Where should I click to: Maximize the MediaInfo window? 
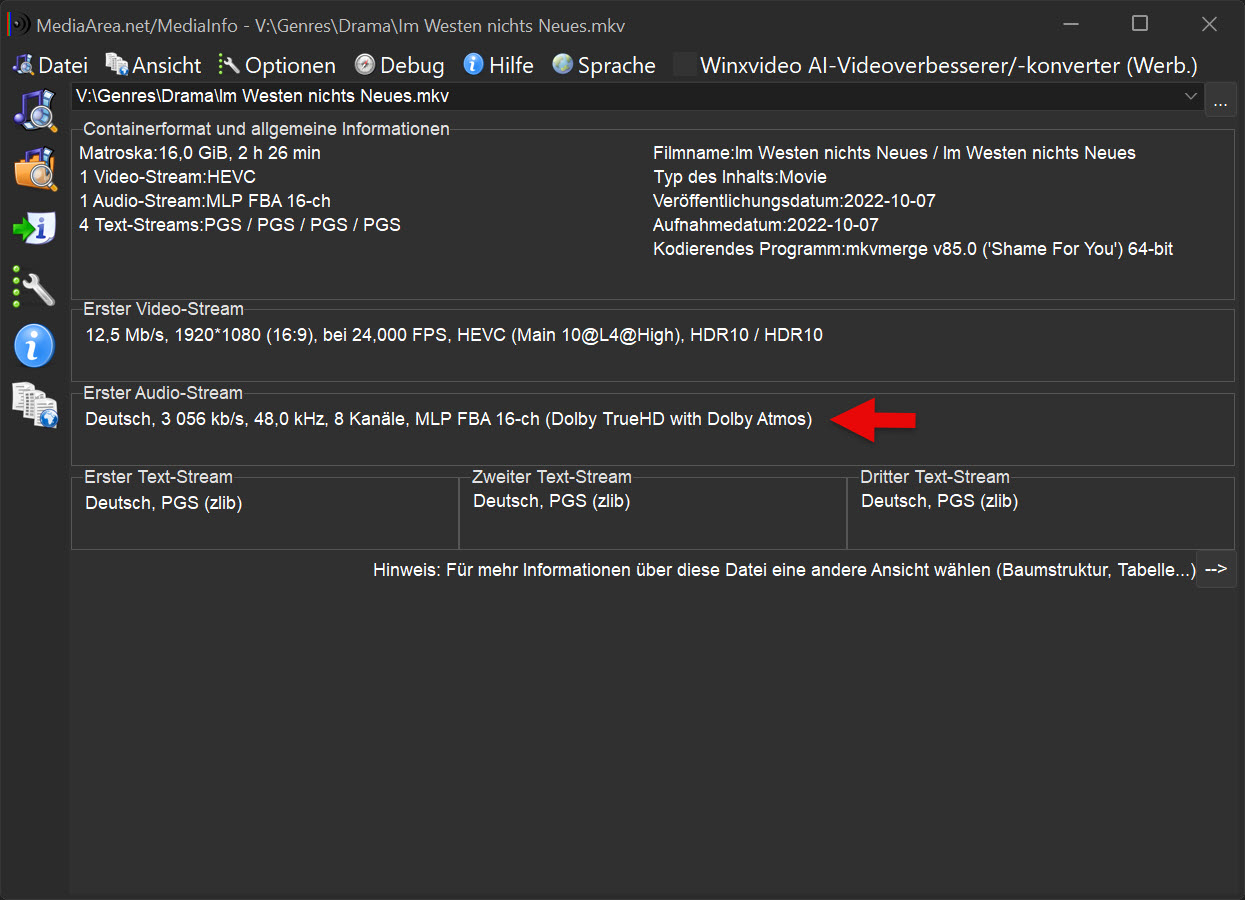[x=1140, y=24]
